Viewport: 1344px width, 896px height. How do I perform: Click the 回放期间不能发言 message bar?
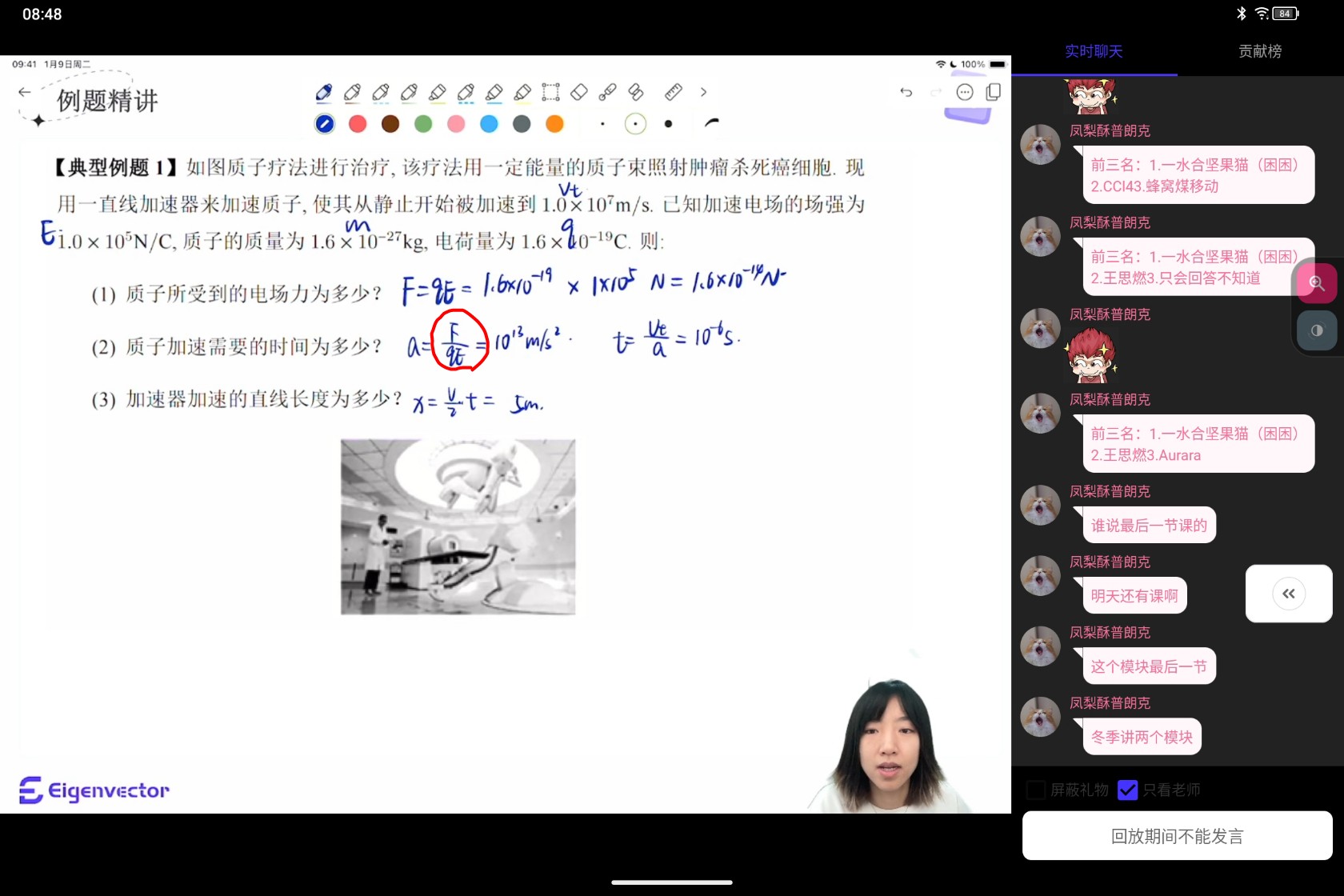(1175, 835)
